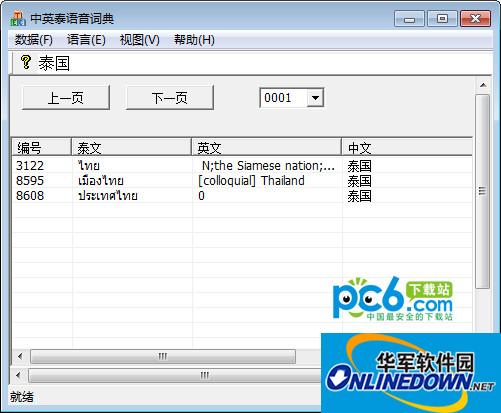This screenshot has width=501, height=413.
Task: Click the dictionary app icon in title bar
Action: tap(18, 18)
